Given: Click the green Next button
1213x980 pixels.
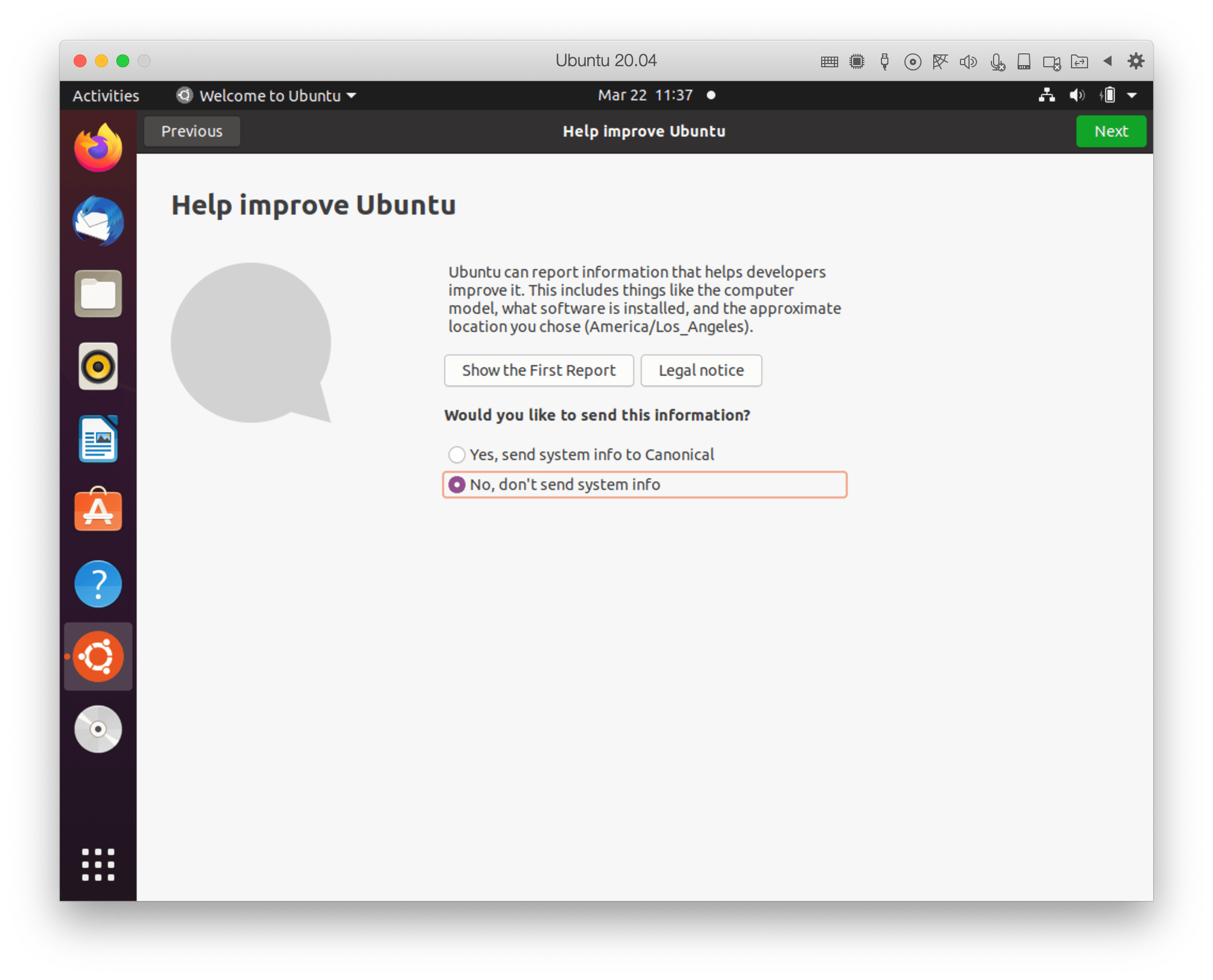Looking at the screenshot, I should click(1111, 131).
